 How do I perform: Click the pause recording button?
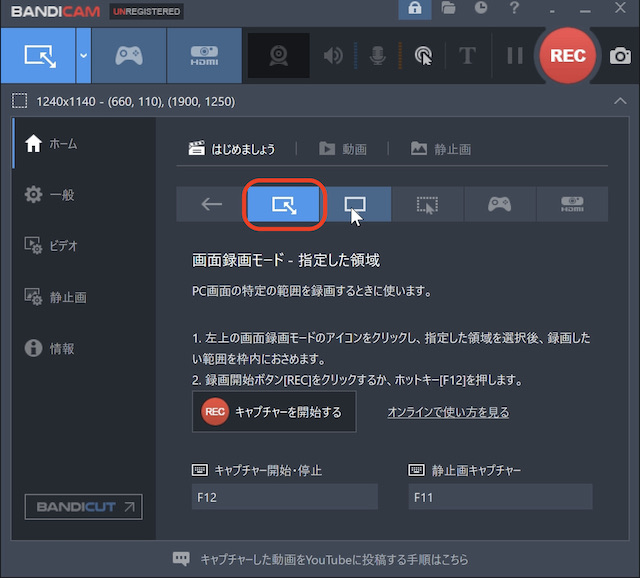click(x=515, y=56)
